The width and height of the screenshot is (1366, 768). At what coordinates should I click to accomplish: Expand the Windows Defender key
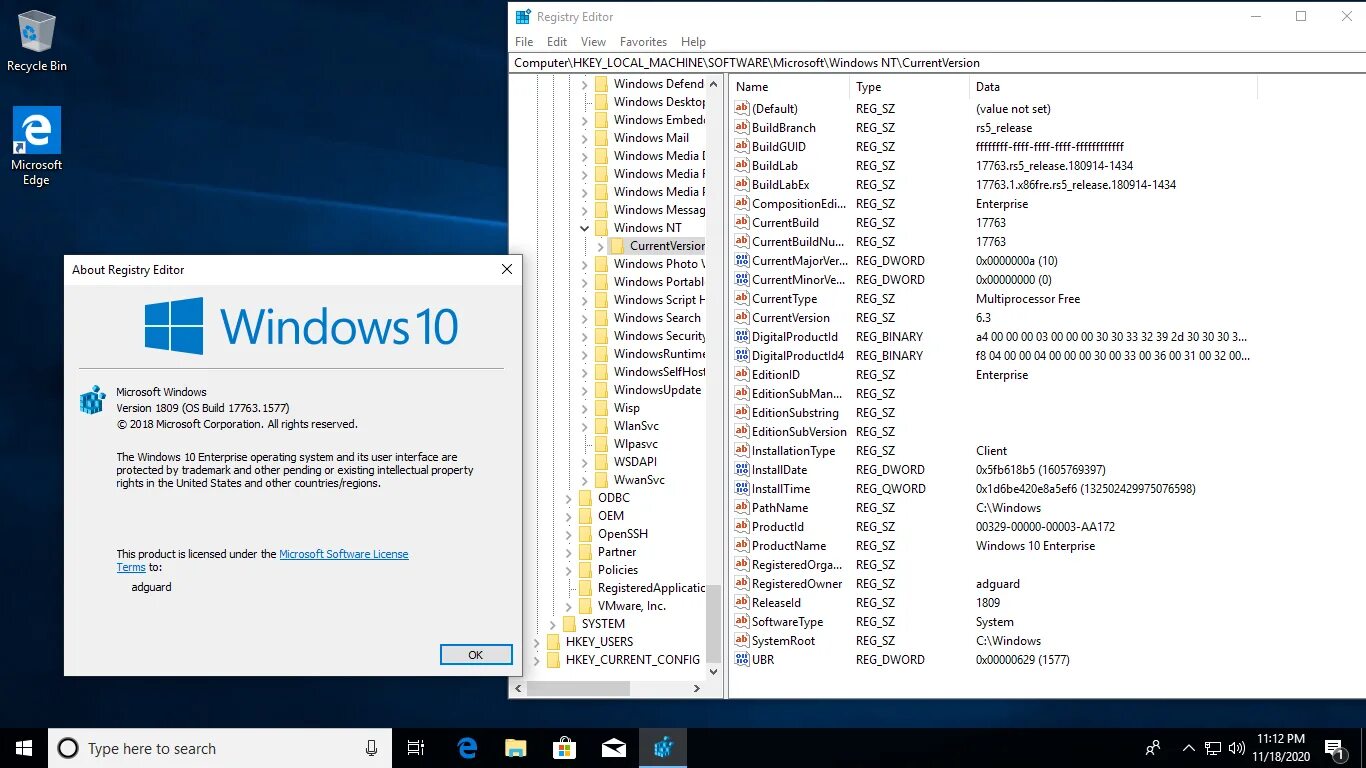click(x=585, y=84)
